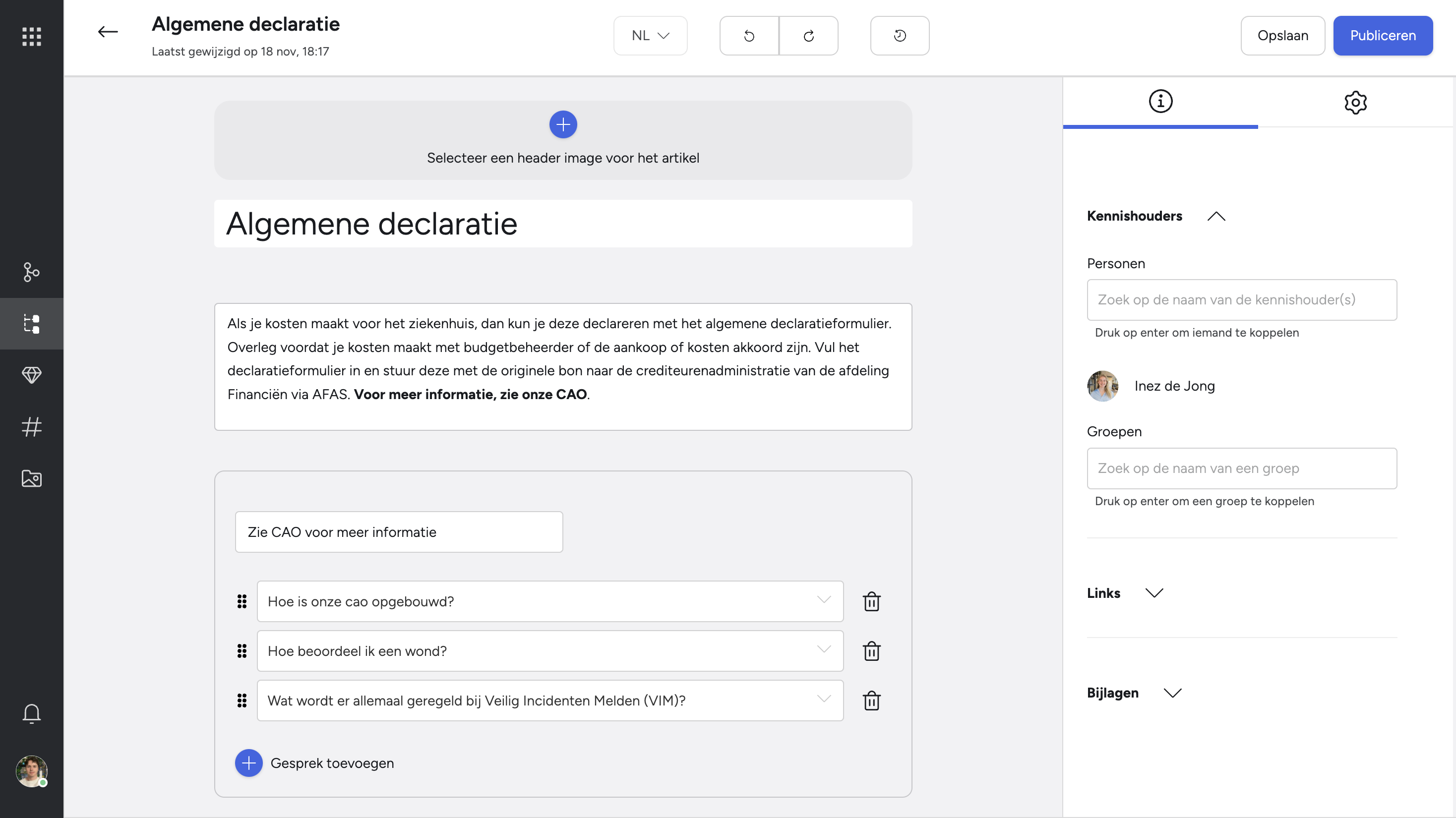The image size is (1456, 818).
Task: Delete 'Hoe beoordeel ik een wond?' row
Action: click(x=871, y=651)
